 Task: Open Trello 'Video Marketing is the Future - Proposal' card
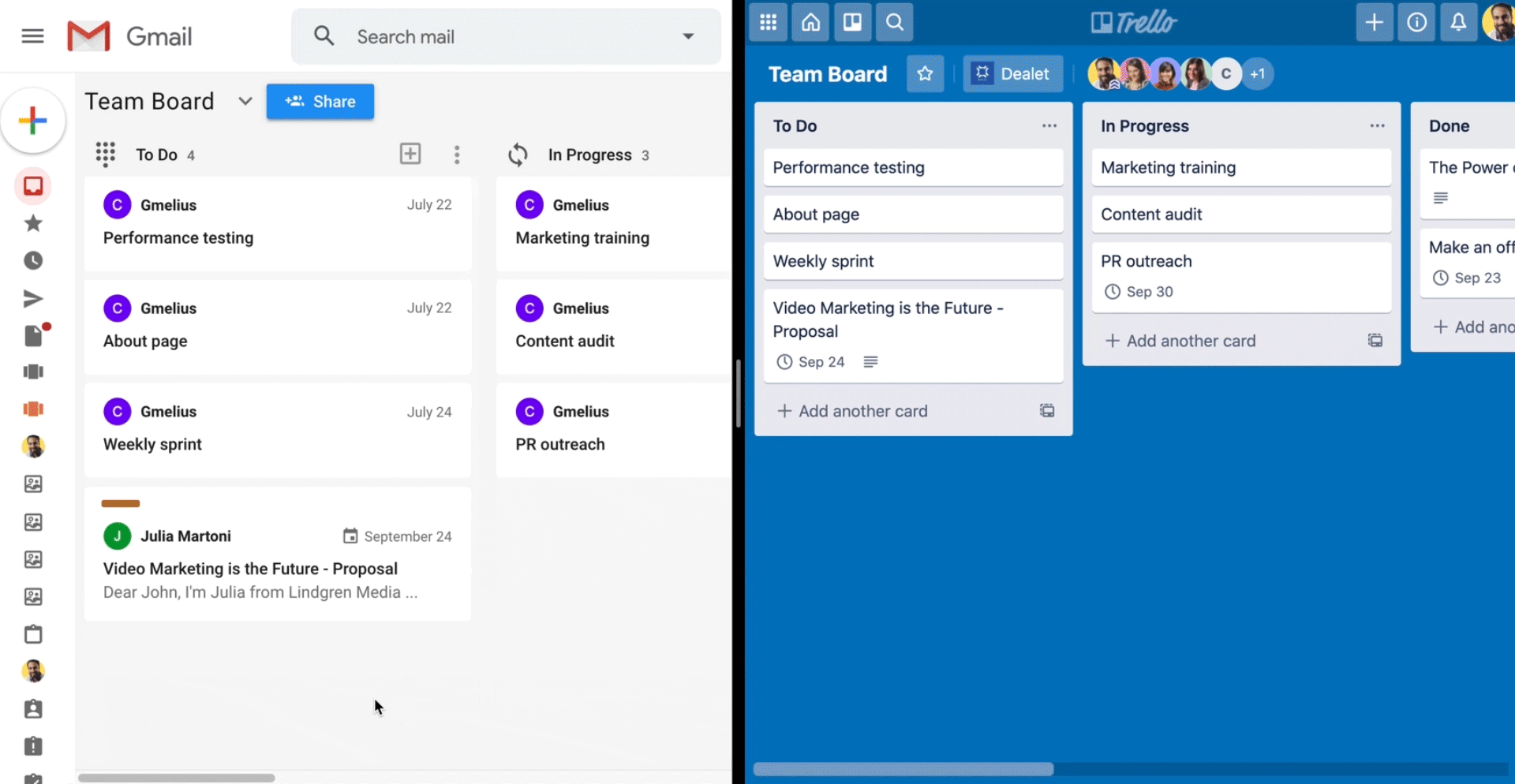click(914, 336)
